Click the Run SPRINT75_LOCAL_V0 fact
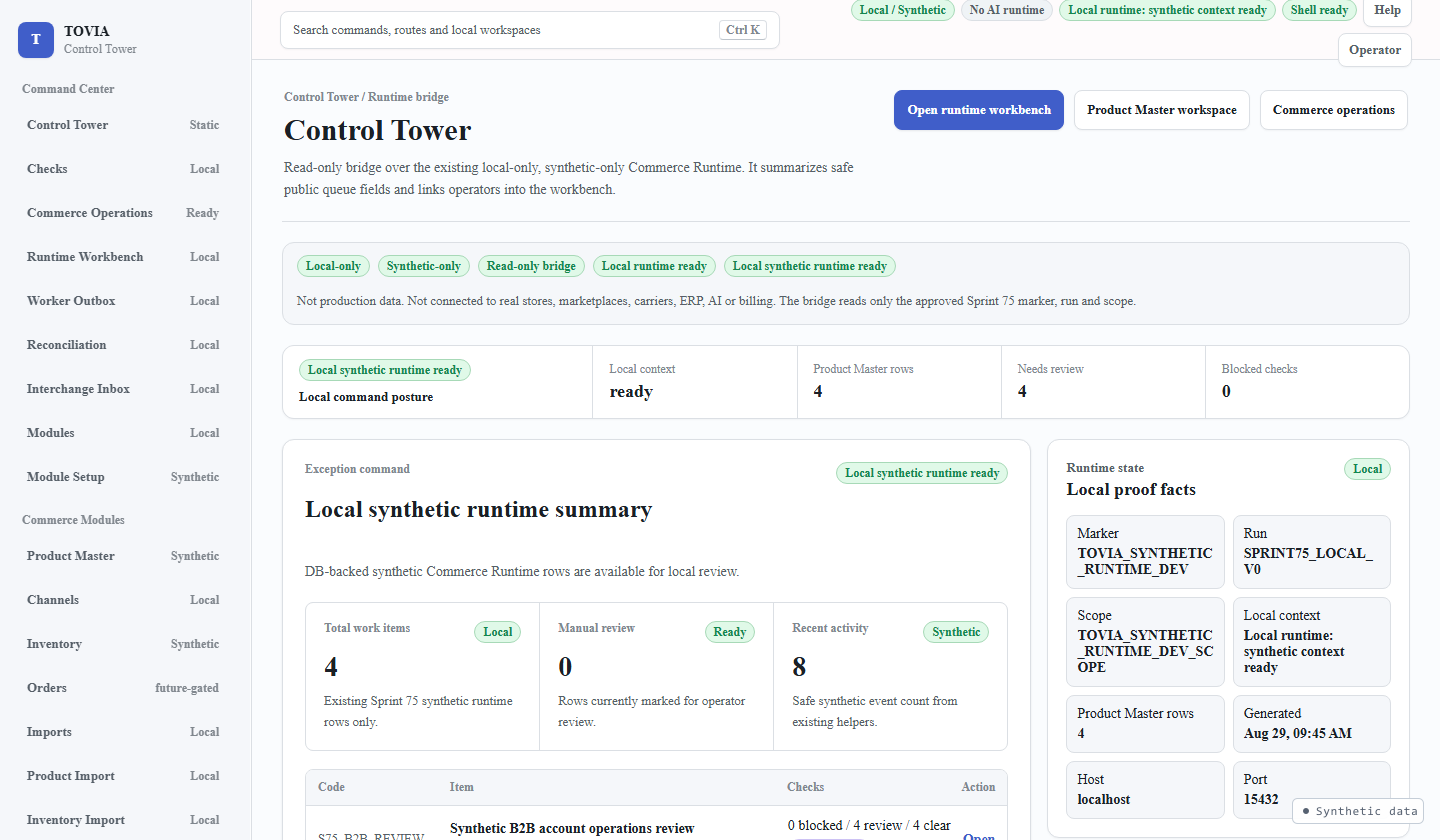 [1312, 552]
